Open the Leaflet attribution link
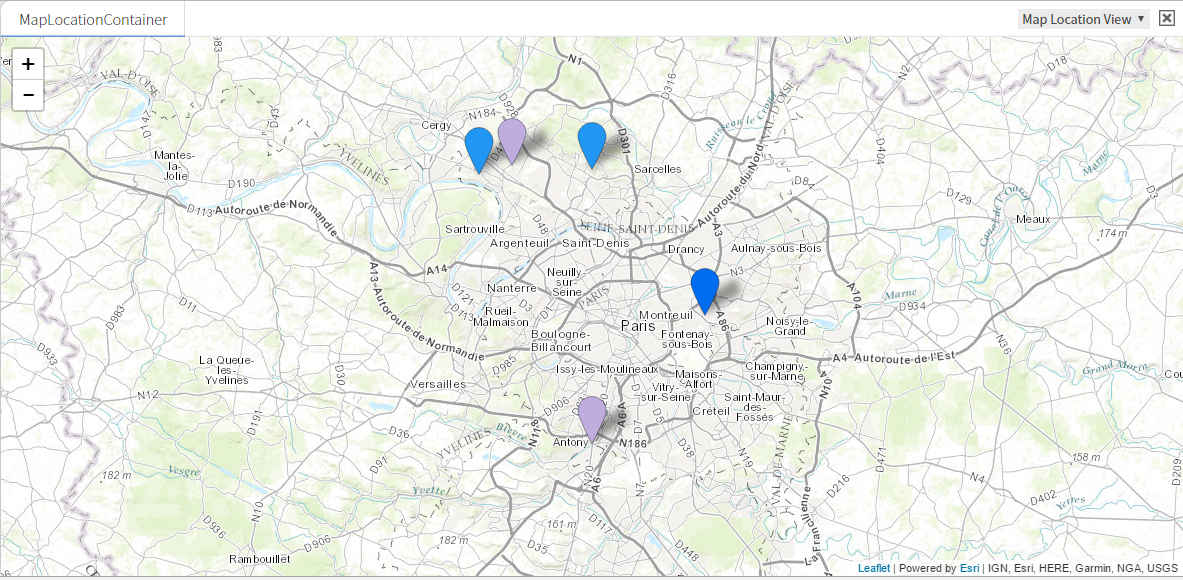 pos(873,568)
